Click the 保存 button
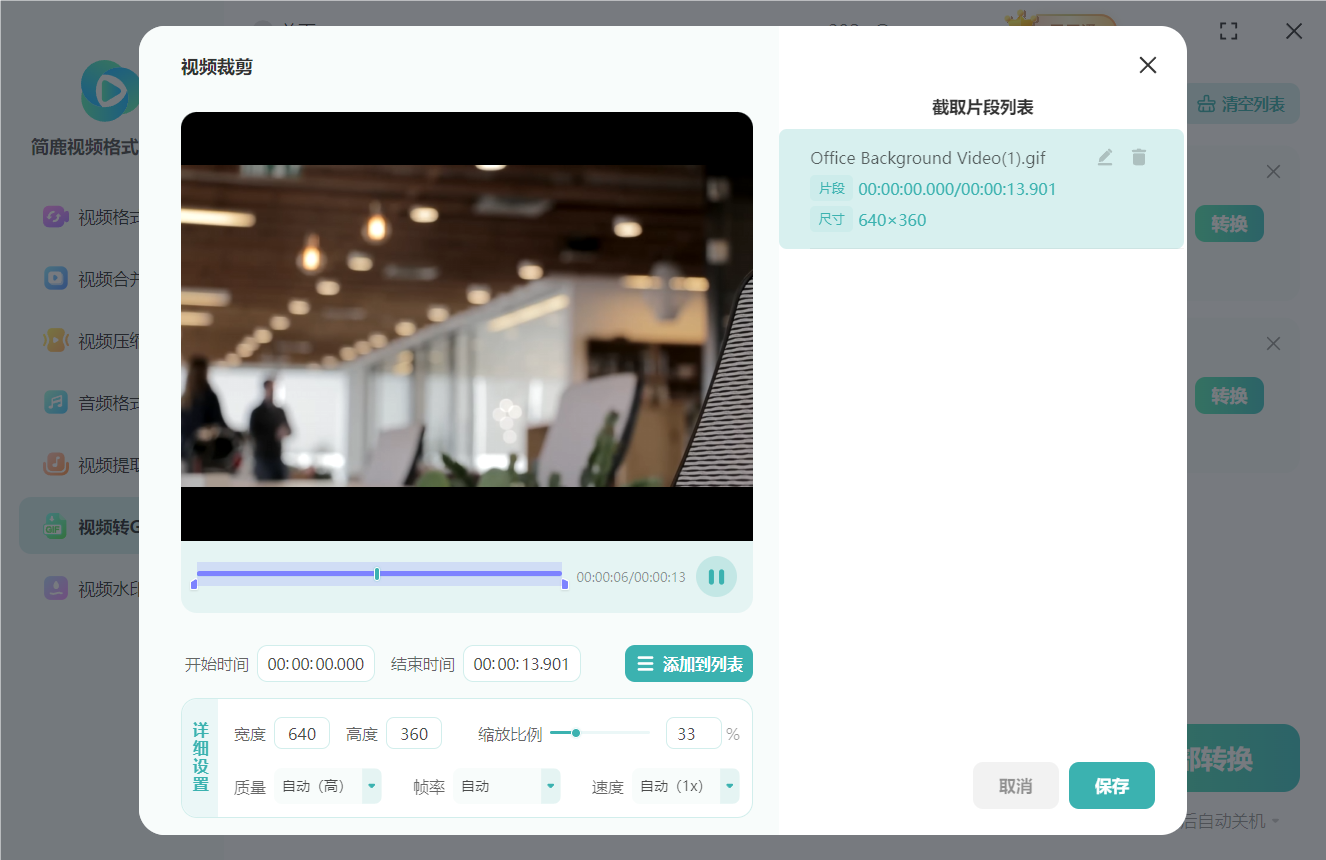The height and width of the screenshot is (860, 1326). [1111, 786]
